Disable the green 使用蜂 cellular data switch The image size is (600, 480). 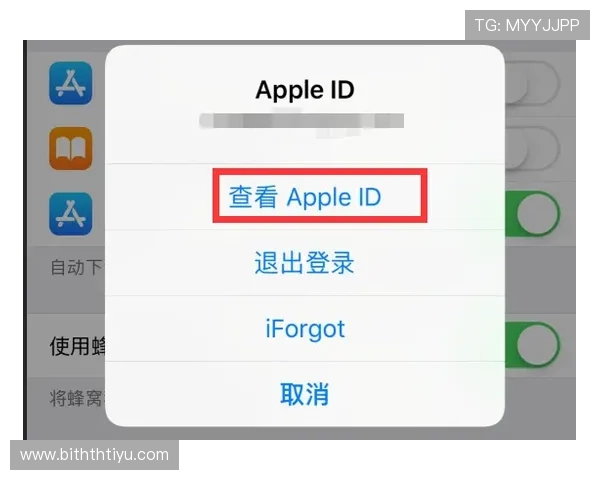pos(533,345)
